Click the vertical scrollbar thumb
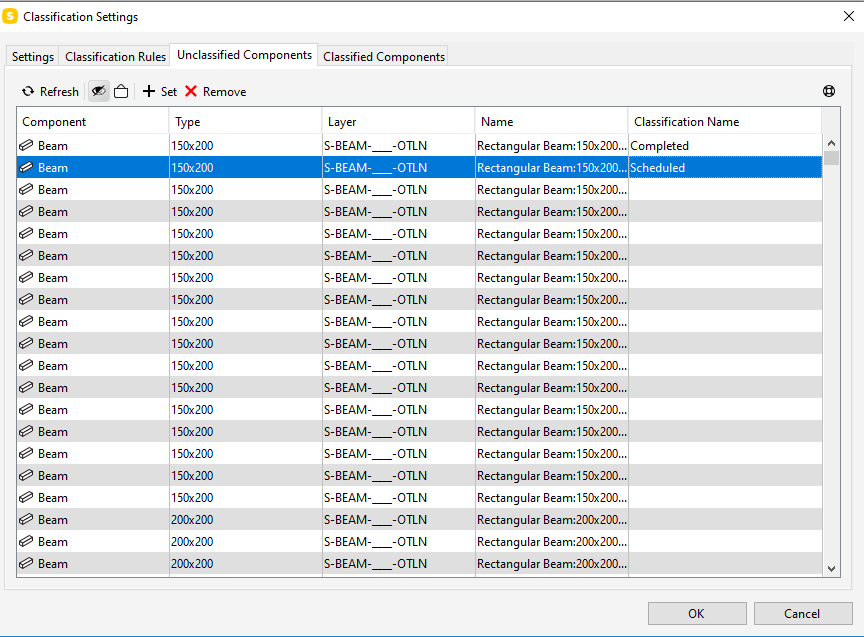This screenshot has height=637, width=864. tap(831, 158)
